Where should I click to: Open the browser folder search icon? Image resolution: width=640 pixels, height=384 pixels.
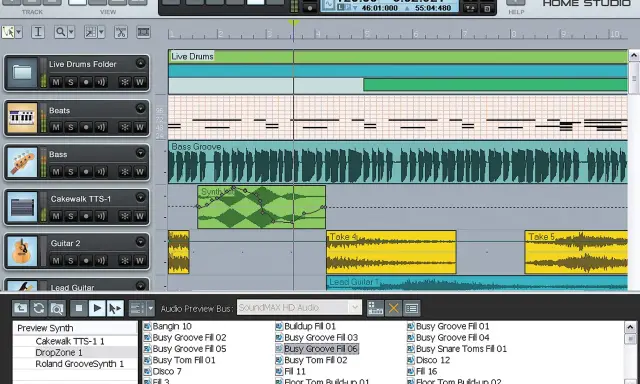tap(57, 308)
